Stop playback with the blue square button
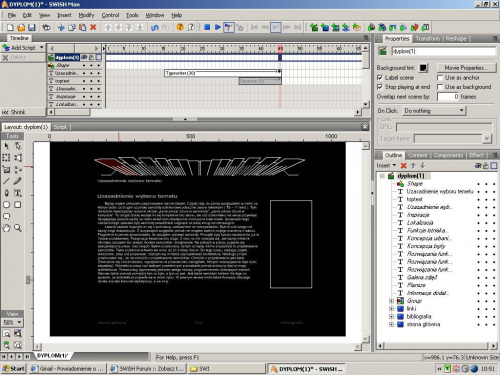The height and width of the screenshot is (375, 500). click(207, 27)
